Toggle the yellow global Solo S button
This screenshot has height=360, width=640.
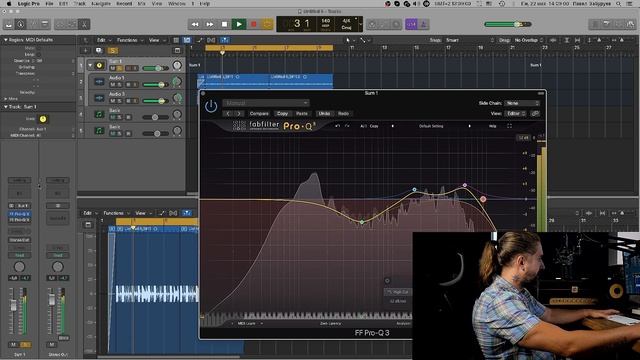[113, 51]
